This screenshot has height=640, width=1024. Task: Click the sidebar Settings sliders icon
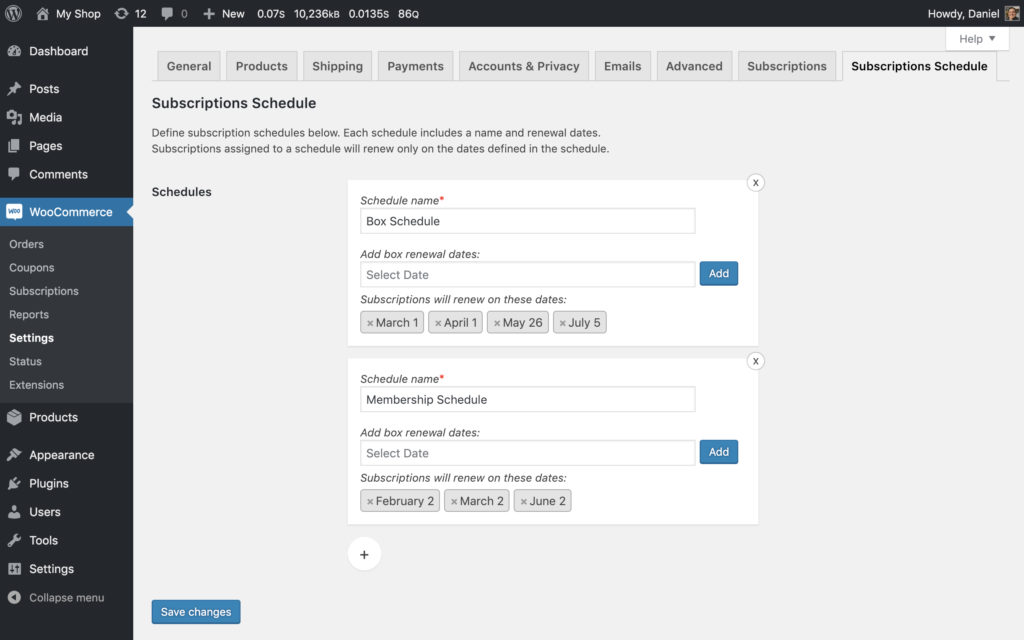[14, 569]
